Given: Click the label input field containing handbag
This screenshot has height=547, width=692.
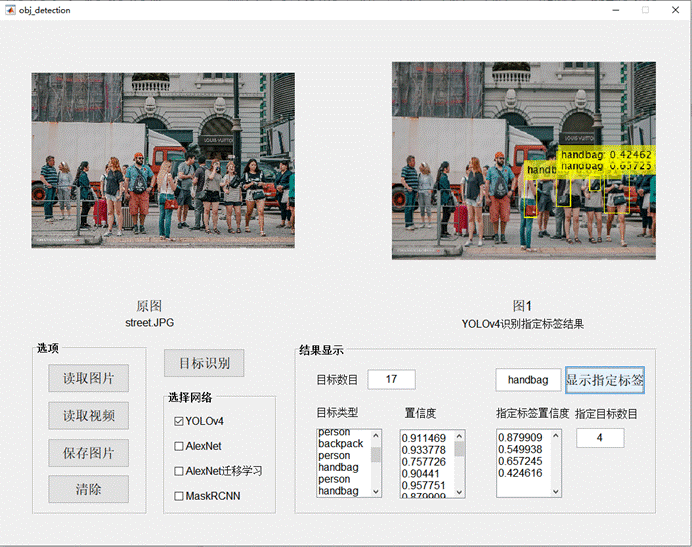Looking at the screenshot, I should pos(528,380).
